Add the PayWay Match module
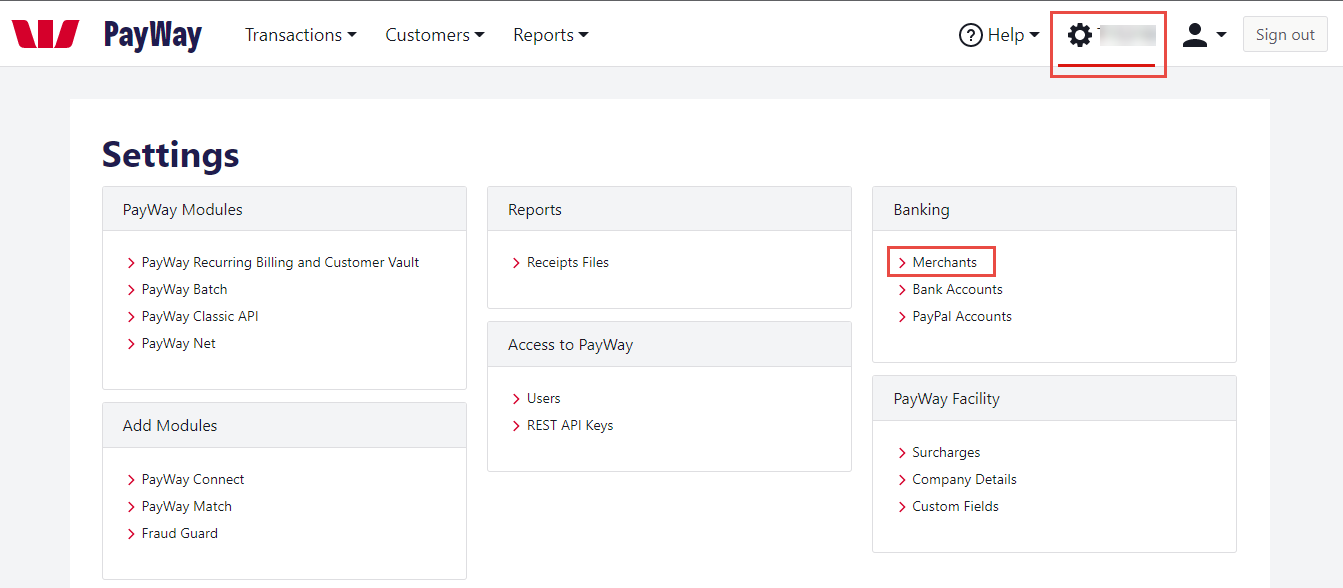 click(187, 507)
